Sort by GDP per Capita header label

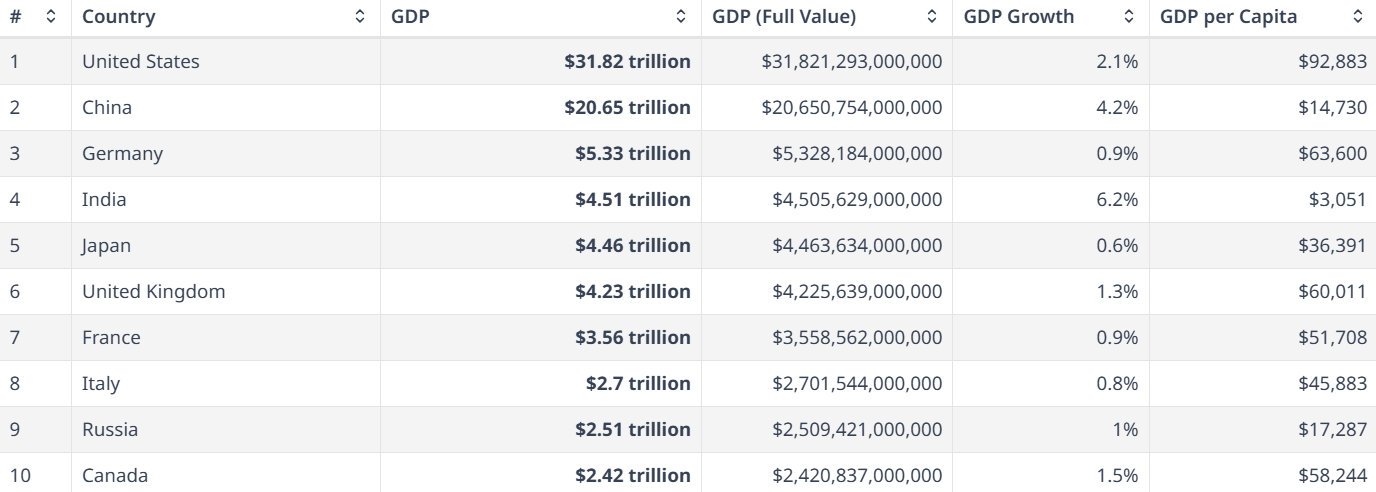pyautogui.click(x=1229, y=17)
